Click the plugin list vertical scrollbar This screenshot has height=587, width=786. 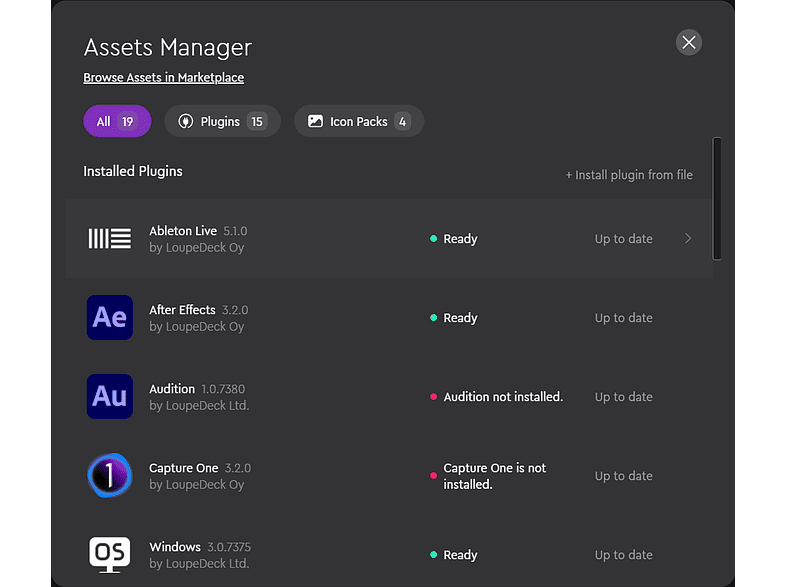click(x=716, y=198)
